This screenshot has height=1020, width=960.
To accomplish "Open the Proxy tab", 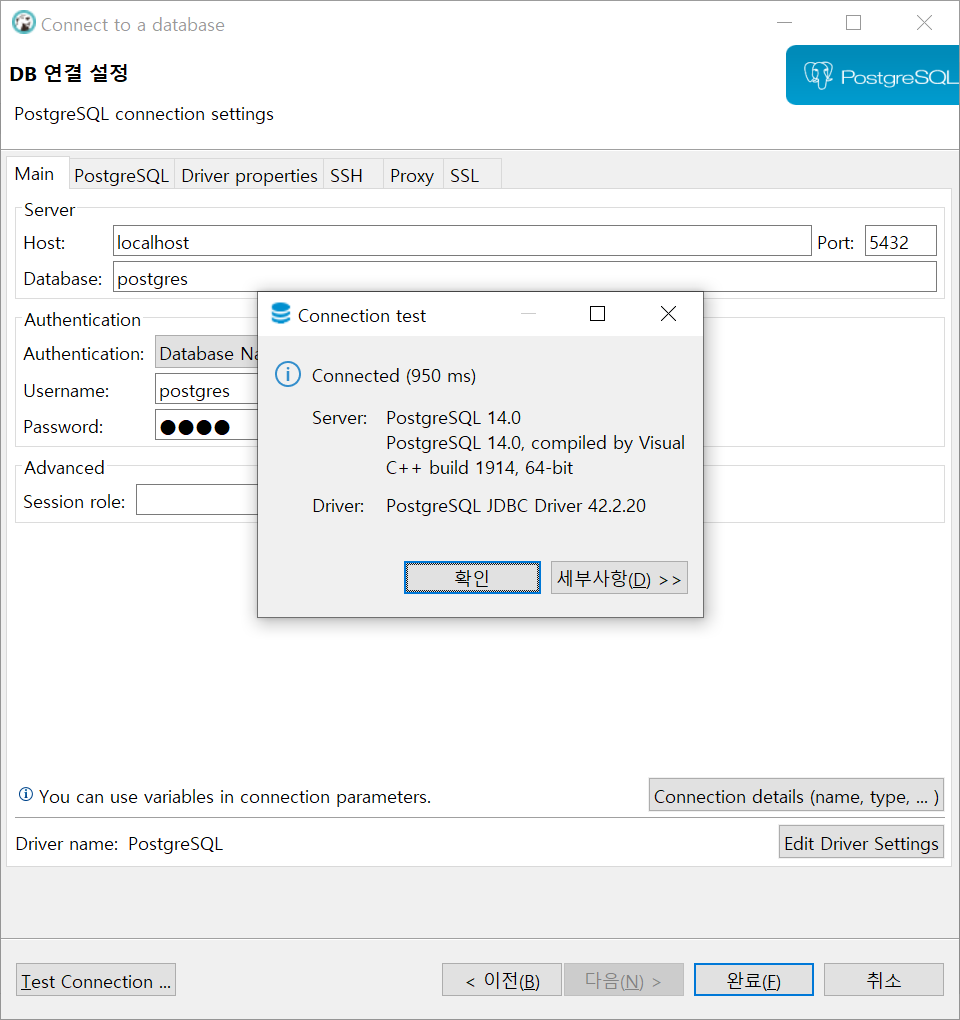I will 412,176.
